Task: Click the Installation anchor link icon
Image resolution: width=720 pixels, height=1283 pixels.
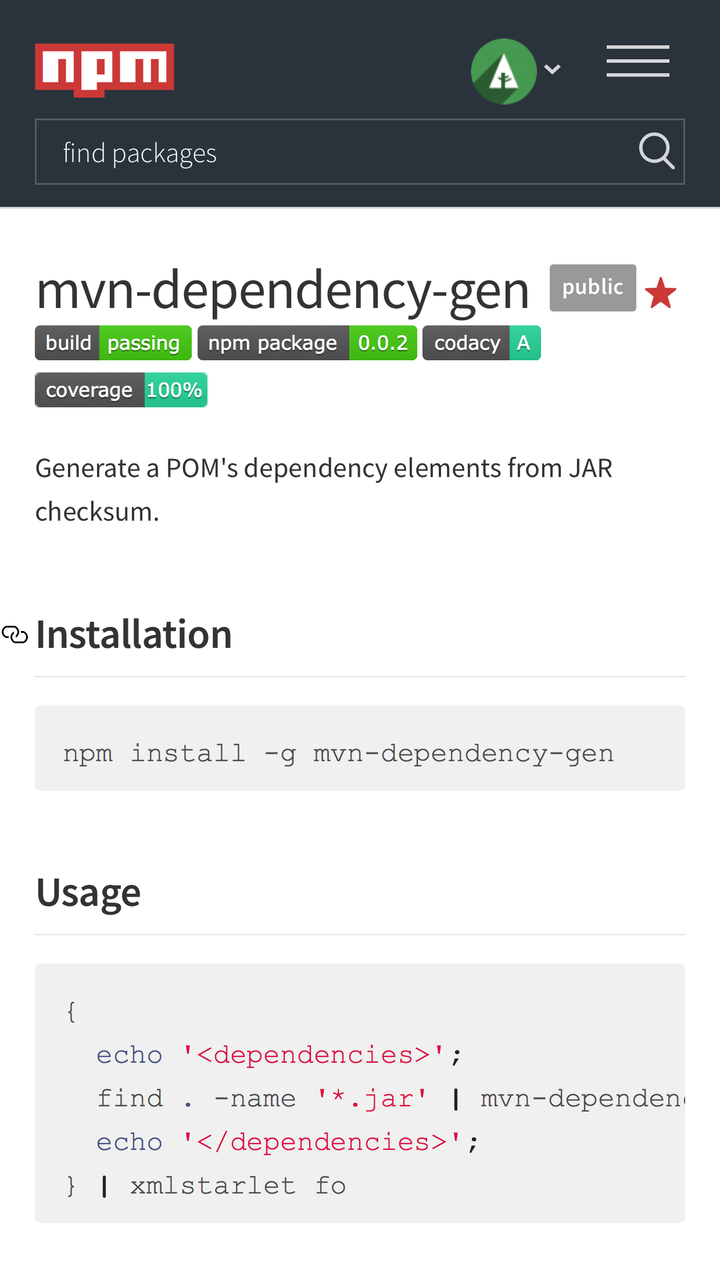Action: pos(15,634)
